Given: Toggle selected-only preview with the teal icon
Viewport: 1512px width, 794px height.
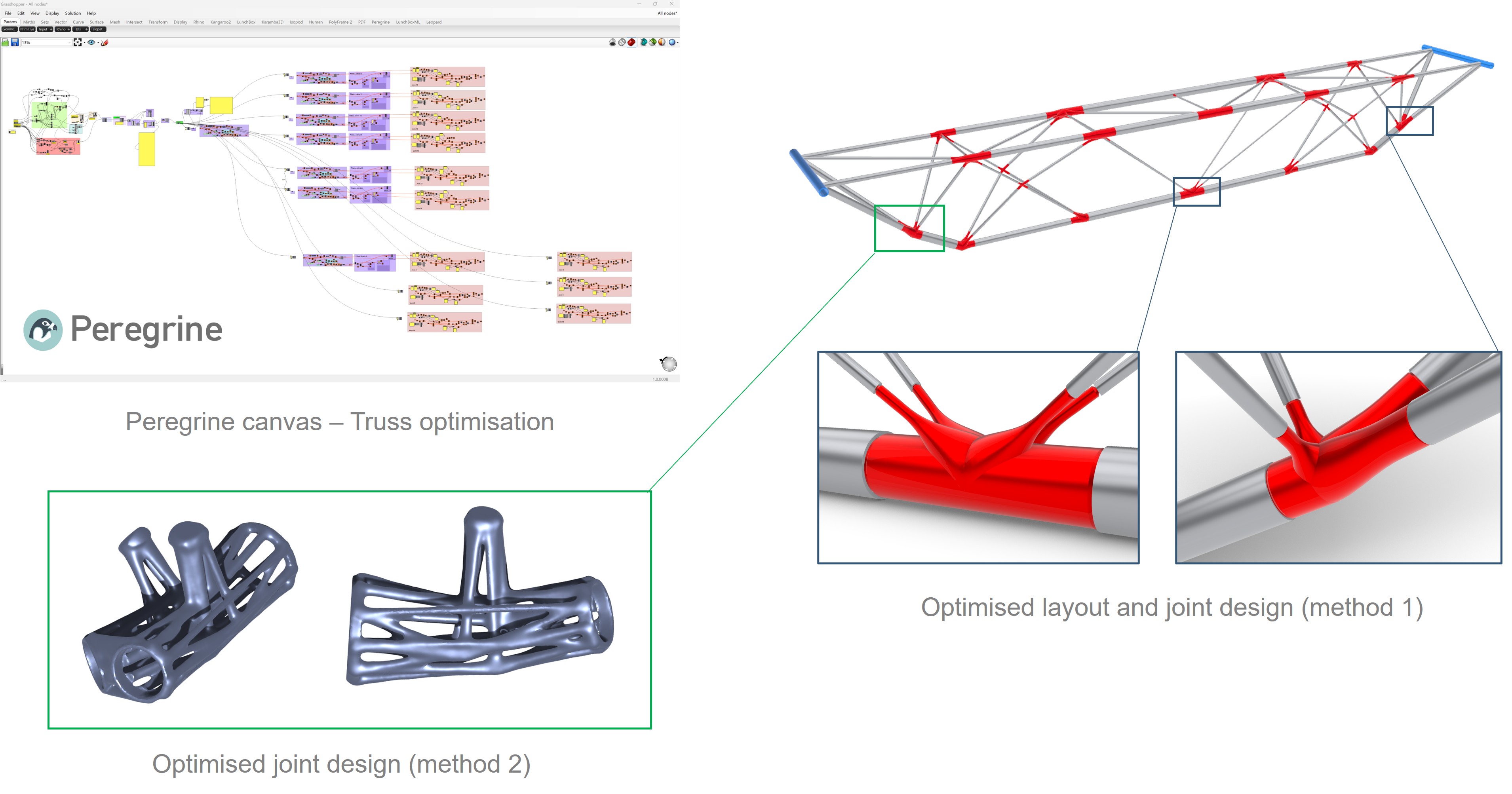Looking at the screenshot, I should pos(644,42).
